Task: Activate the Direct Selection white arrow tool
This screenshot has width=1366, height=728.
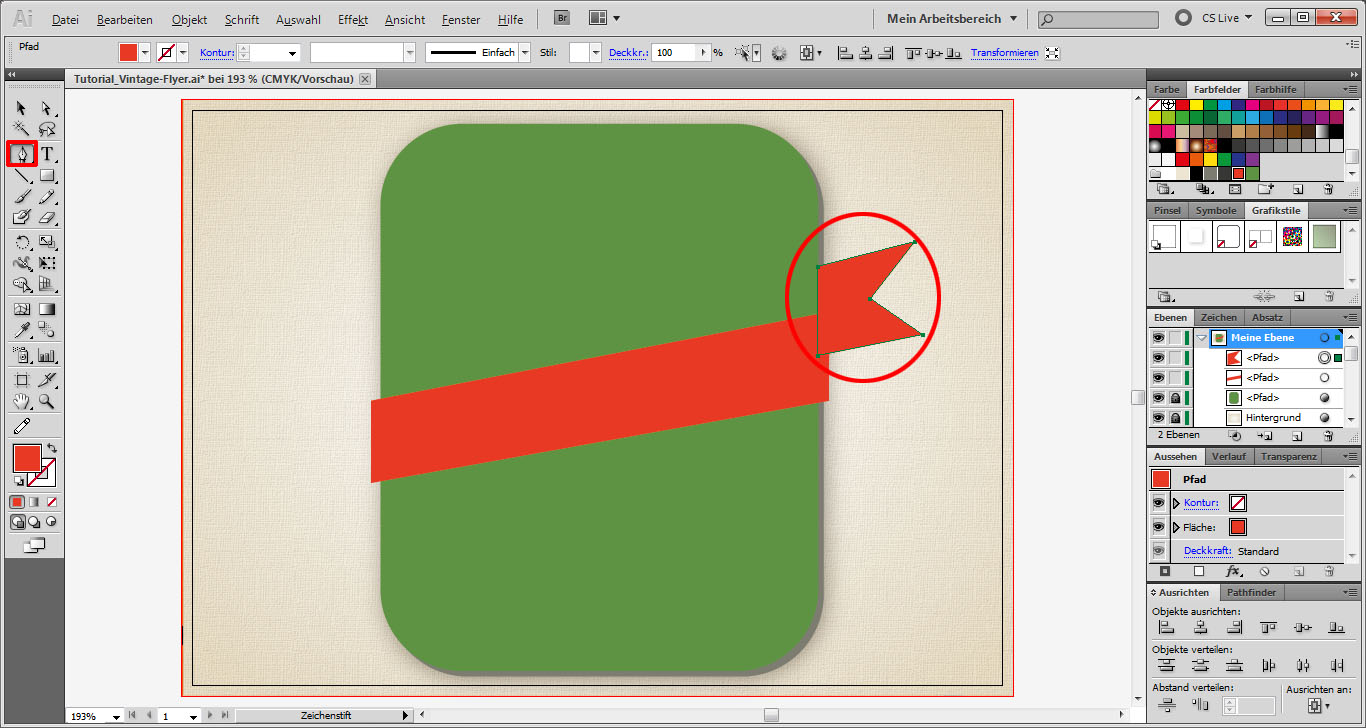Action: (46, 108)
